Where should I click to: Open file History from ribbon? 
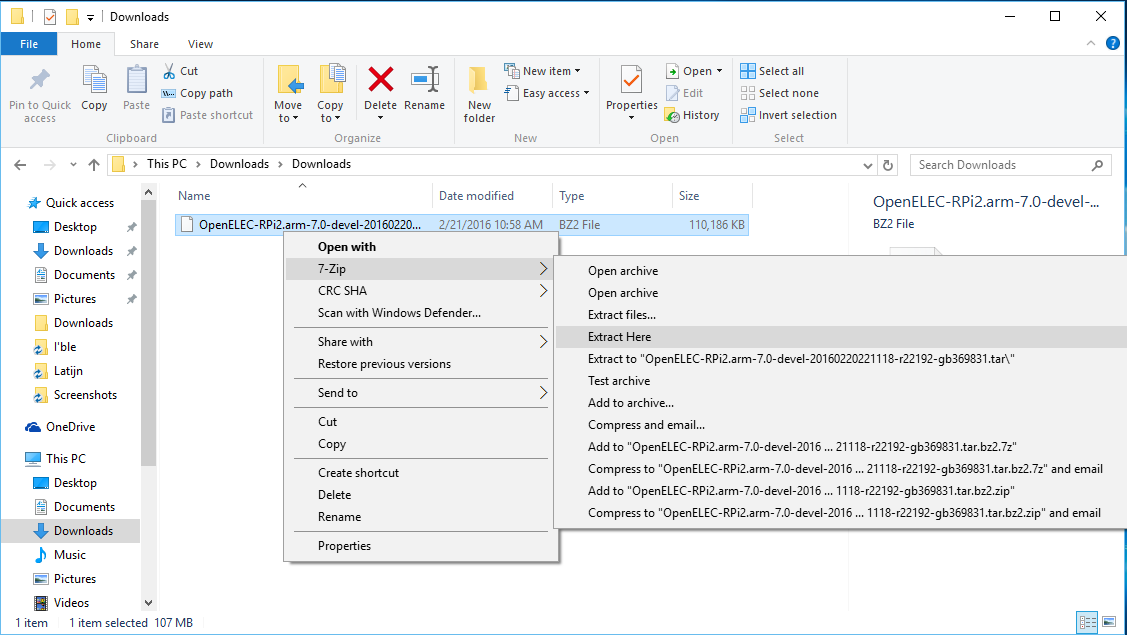coord(692,115)
